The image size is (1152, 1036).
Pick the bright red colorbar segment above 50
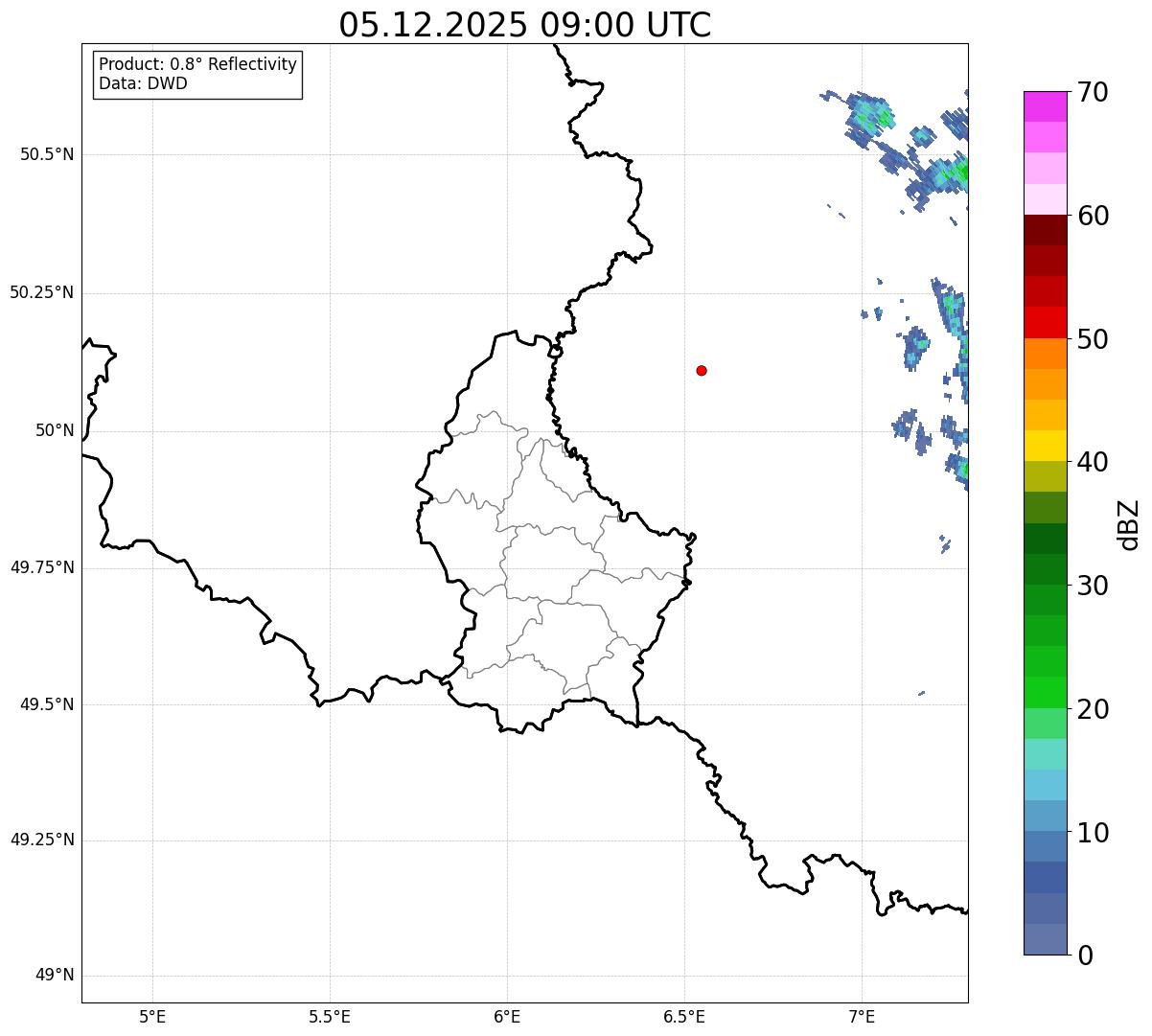(1045, 322)
